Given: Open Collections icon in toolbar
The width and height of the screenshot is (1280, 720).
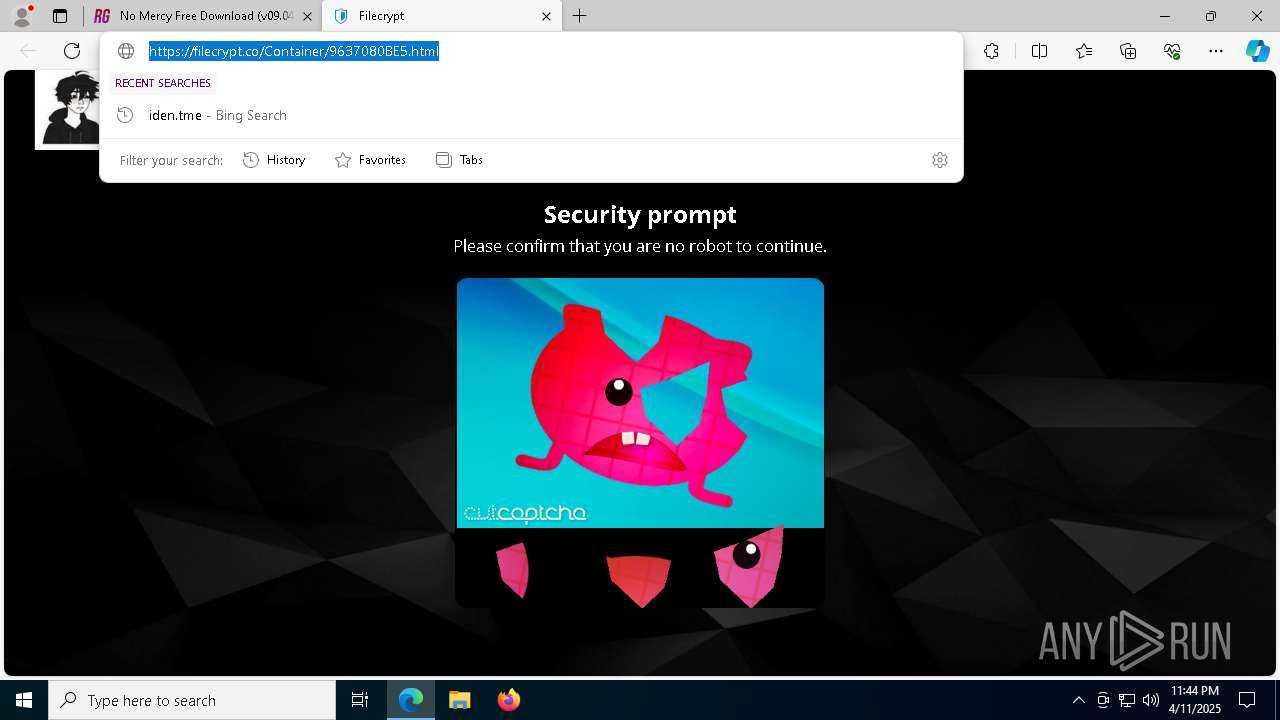Looking at the screenshot, I should click(1128, 51).
